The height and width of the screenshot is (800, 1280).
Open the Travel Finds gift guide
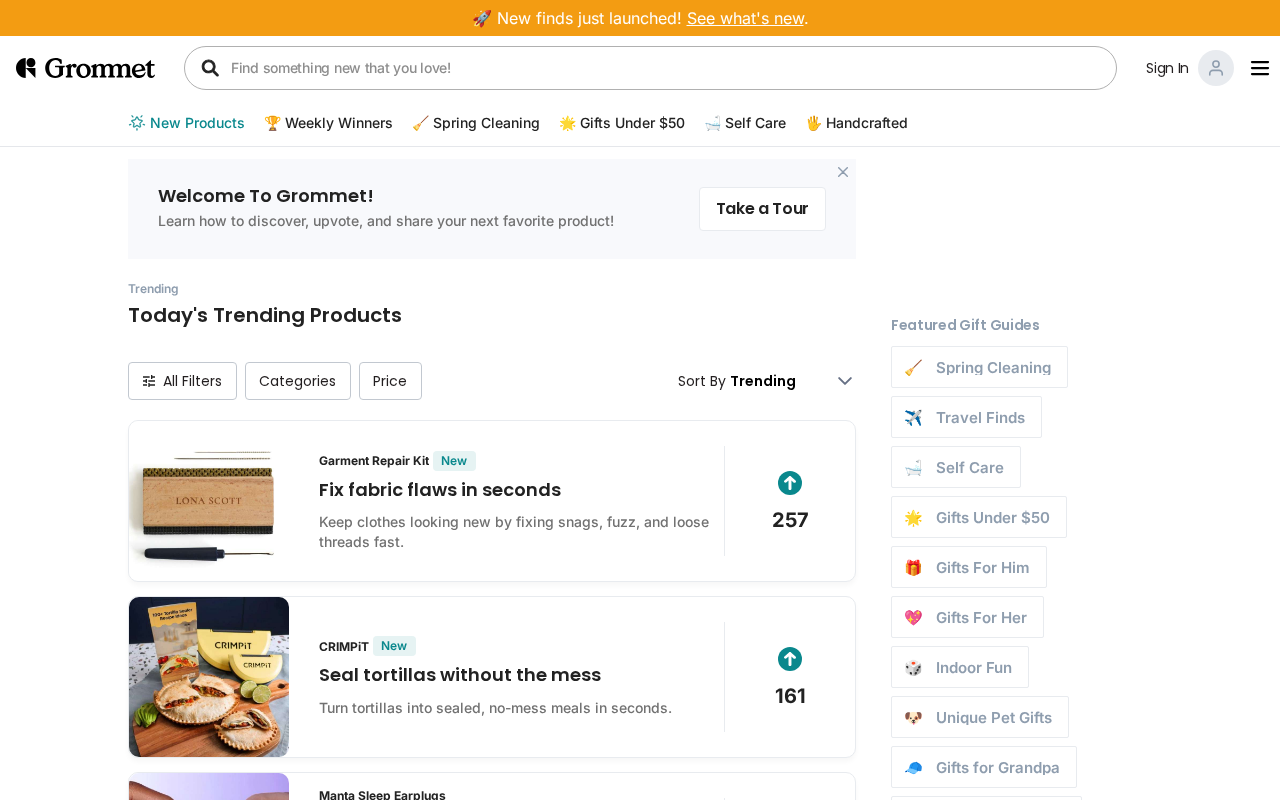[966, 417]
